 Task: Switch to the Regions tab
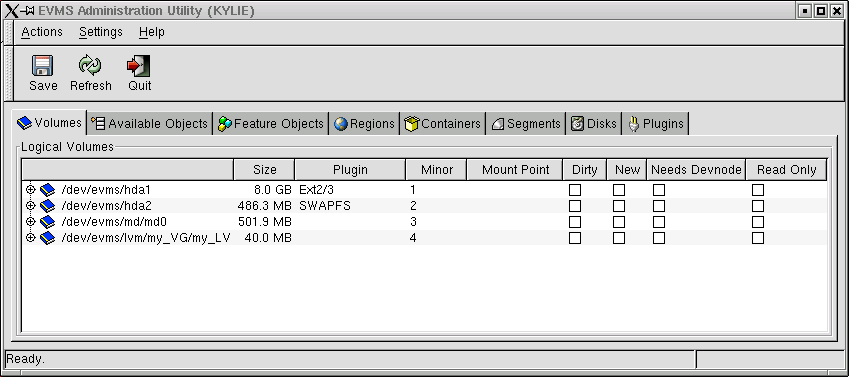[x=364, y=124]
